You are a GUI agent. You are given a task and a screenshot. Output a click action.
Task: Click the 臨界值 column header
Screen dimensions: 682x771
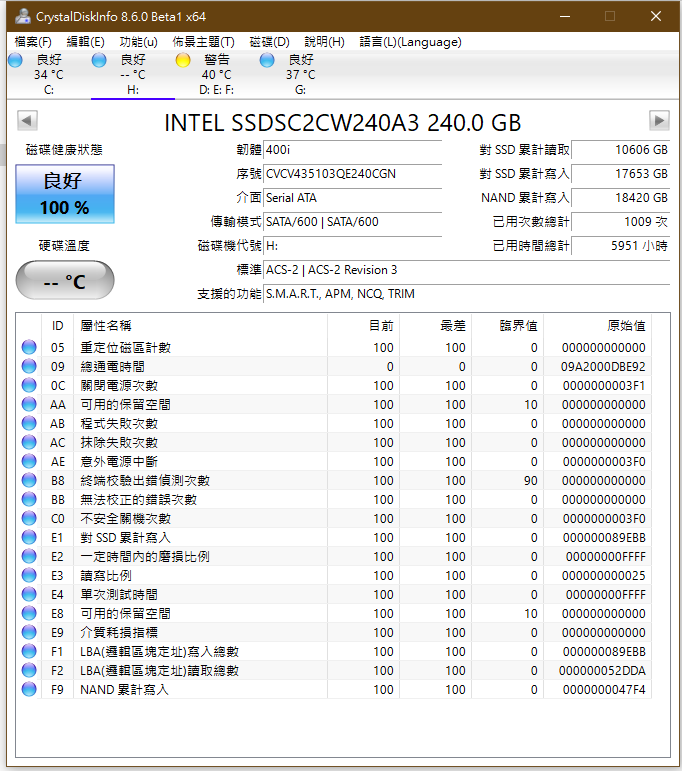(x=518, y=326)
